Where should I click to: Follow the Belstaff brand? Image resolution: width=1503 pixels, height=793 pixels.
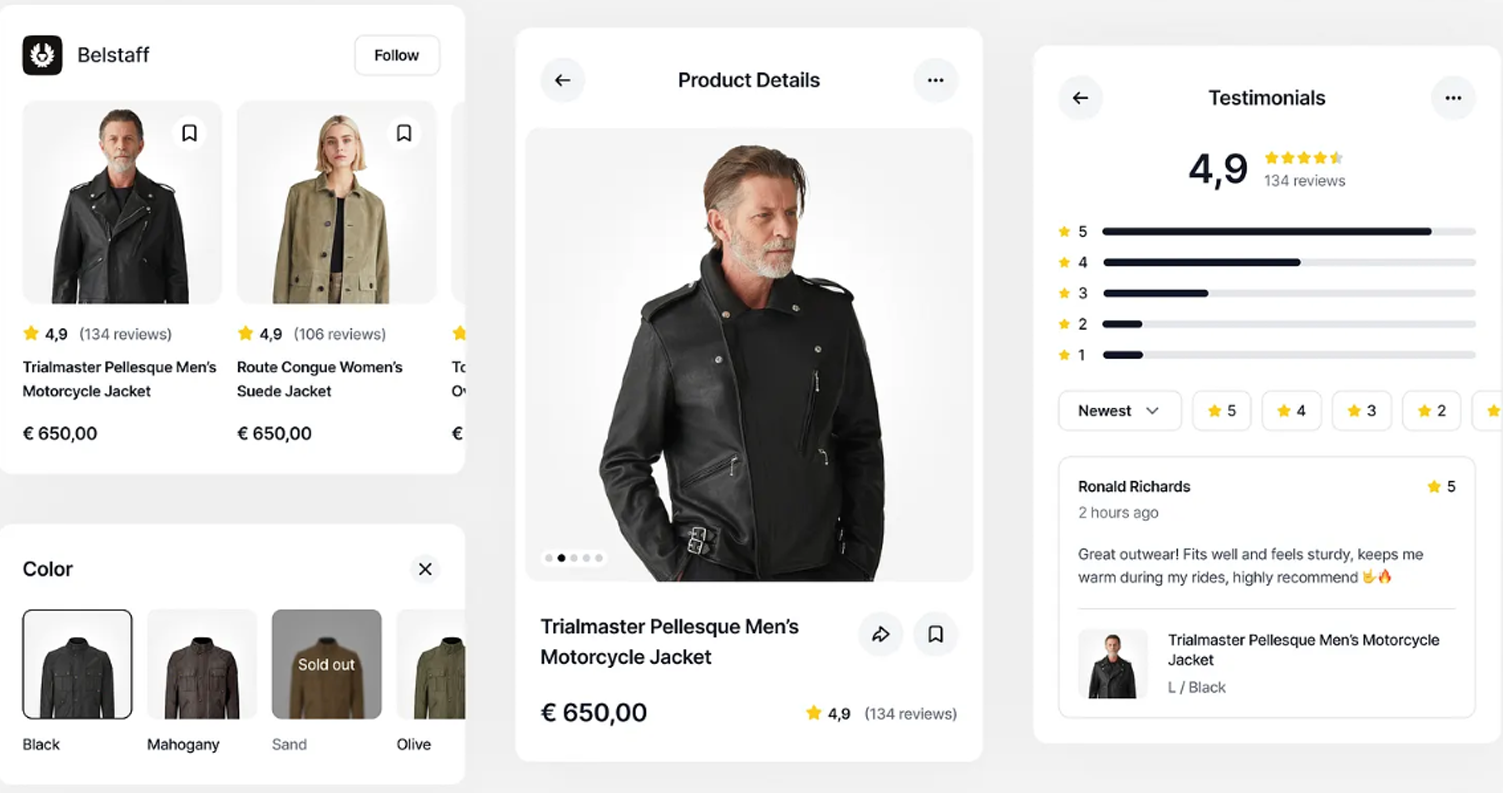(x=396, y=56)
